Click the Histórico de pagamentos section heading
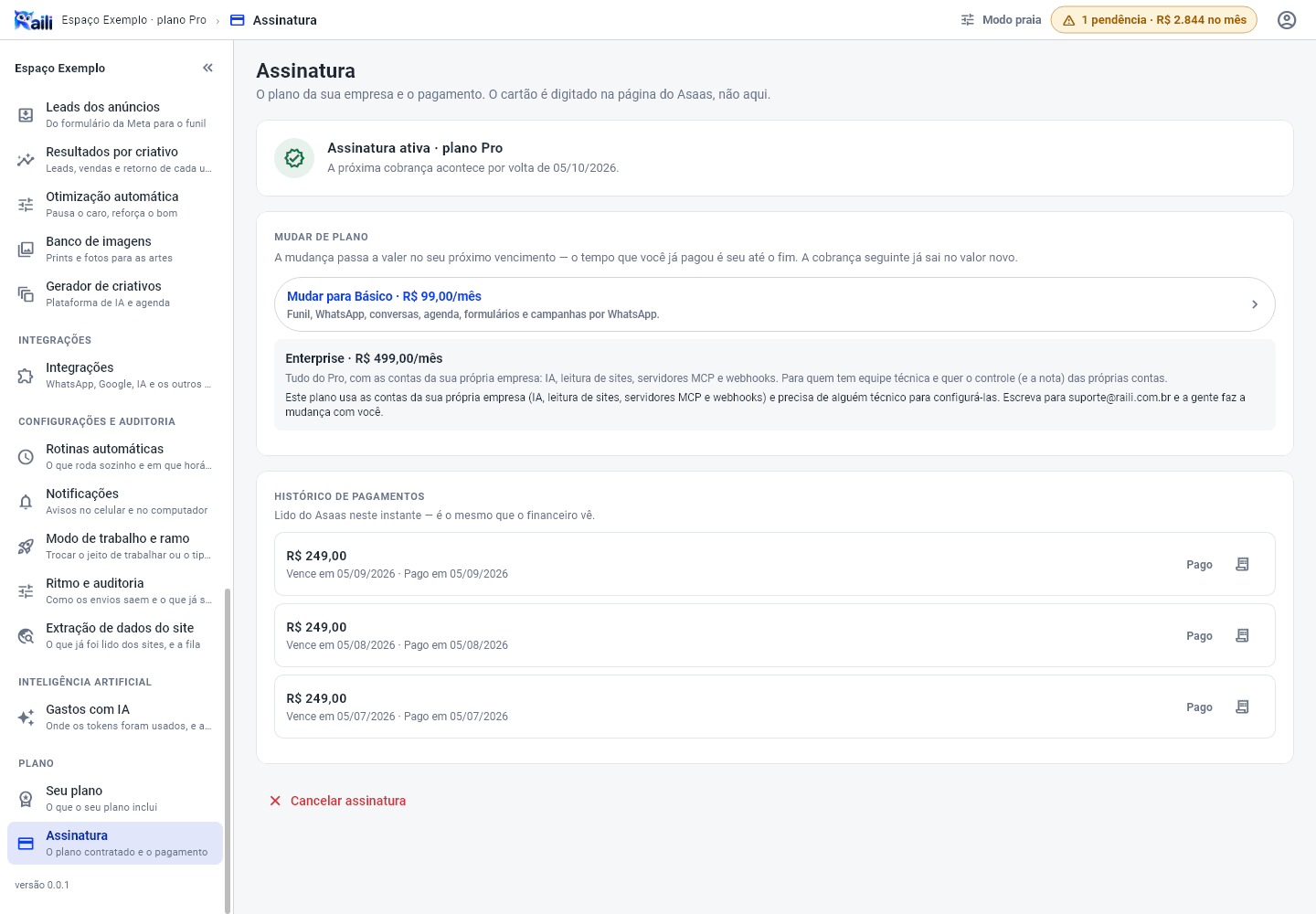 [349, 496]
